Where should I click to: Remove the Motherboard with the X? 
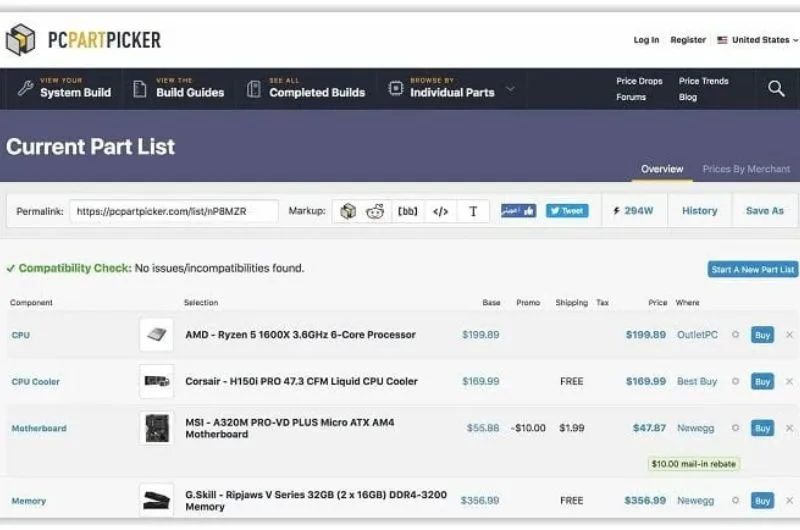789,427
